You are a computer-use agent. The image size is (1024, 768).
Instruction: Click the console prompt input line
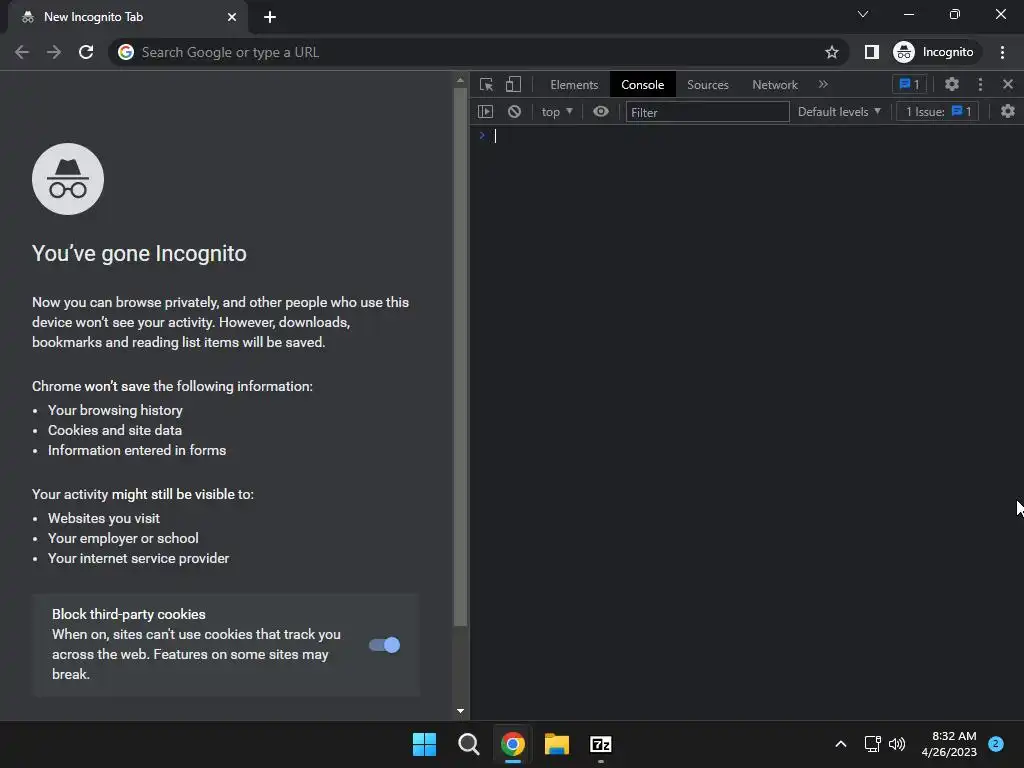coord(751,136)
